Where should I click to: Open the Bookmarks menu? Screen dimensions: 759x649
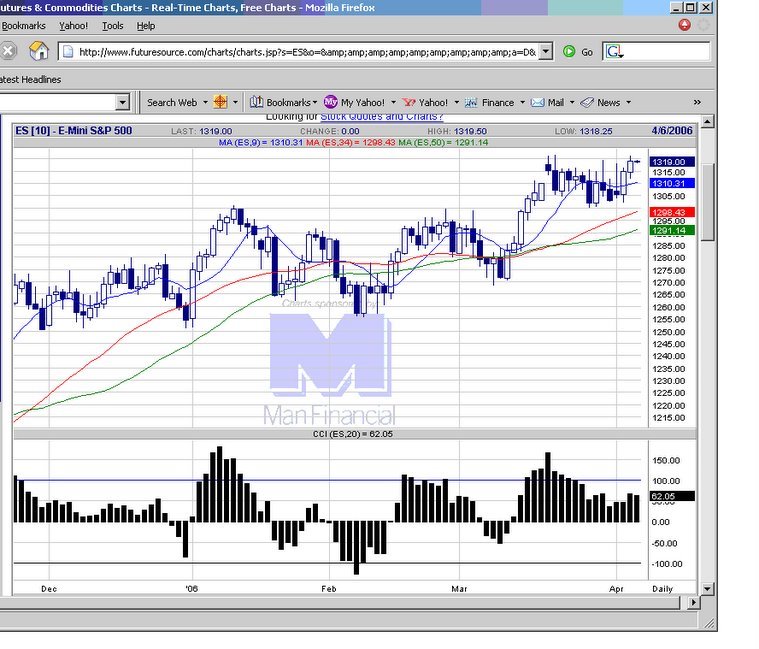tap(23, 26)
